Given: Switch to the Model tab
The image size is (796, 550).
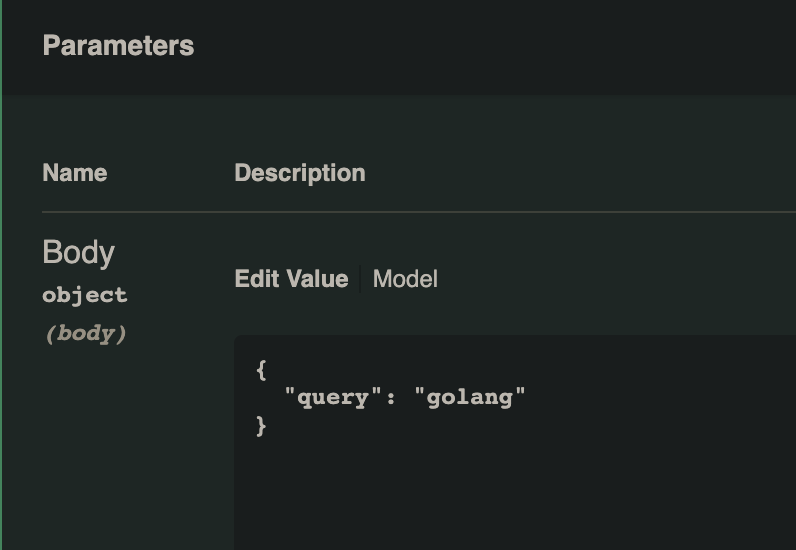Looking at the screenshot, I should click(x=405, y=279).
